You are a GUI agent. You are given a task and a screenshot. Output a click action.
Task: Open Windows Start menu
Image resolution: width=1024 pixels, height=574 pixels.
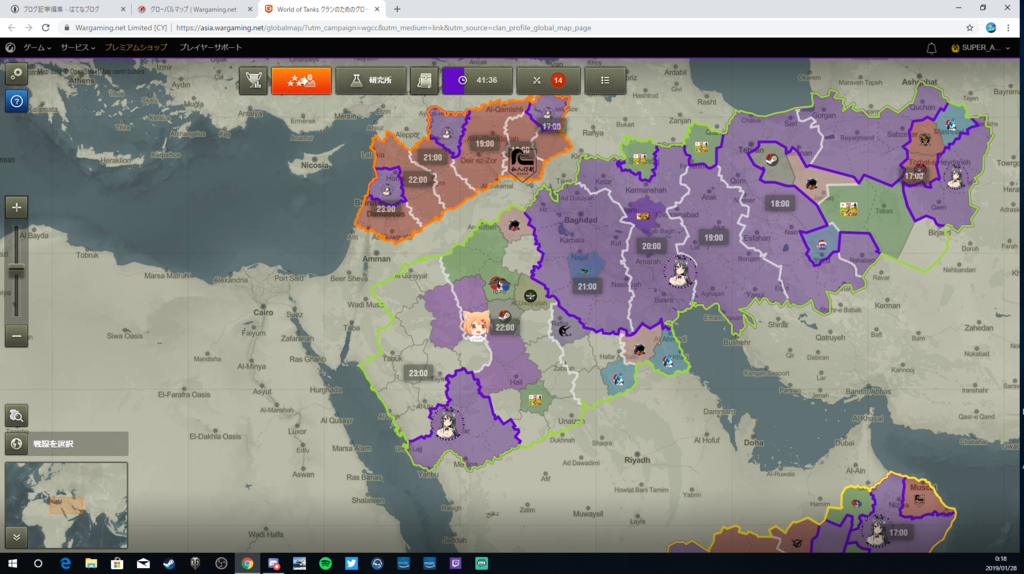[x=12, y=564]
